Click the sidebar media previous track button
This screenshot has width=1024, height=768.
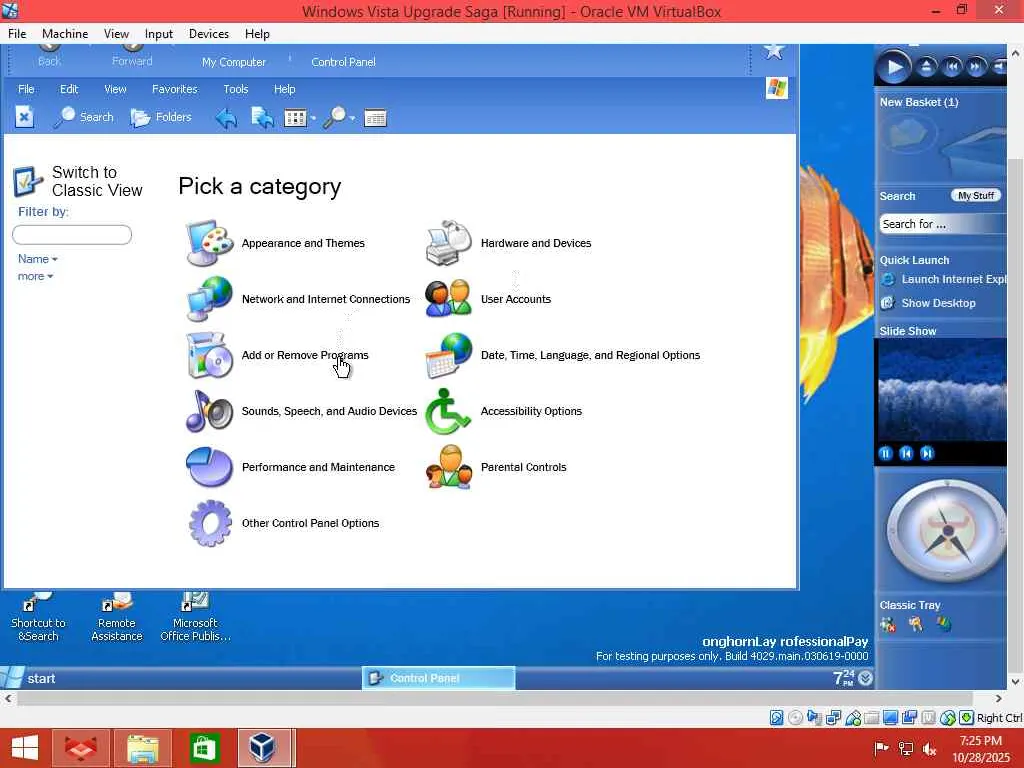click(952, 67)
